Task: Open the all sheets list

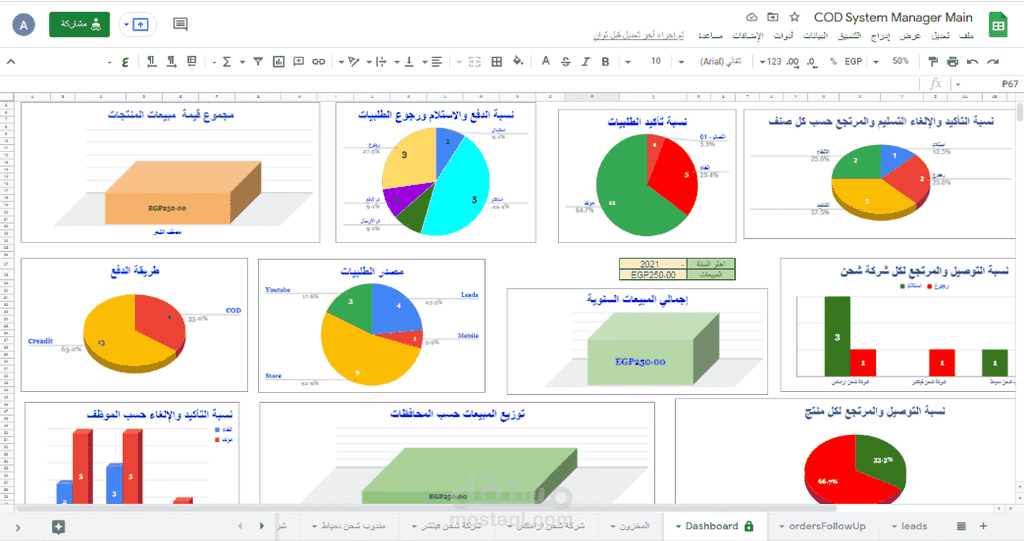Action: pyautogui.click(x=961, y=526)
